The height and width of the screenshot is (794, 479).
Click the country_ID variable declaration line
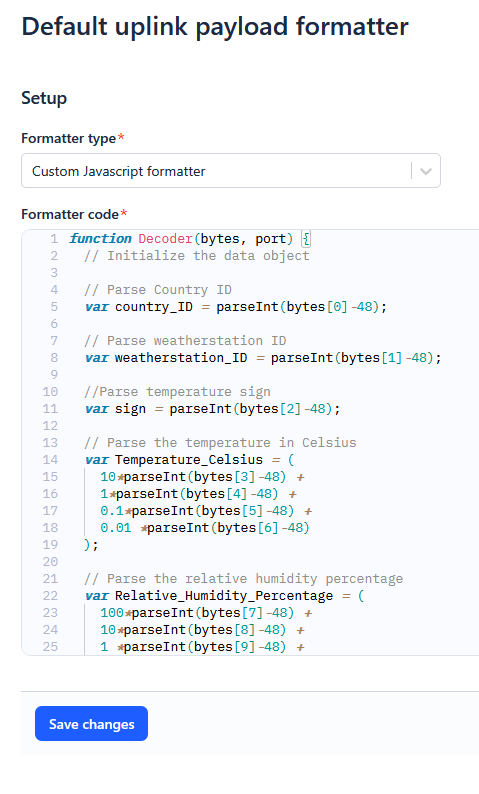pyautogui.click(x=236, y=307)
